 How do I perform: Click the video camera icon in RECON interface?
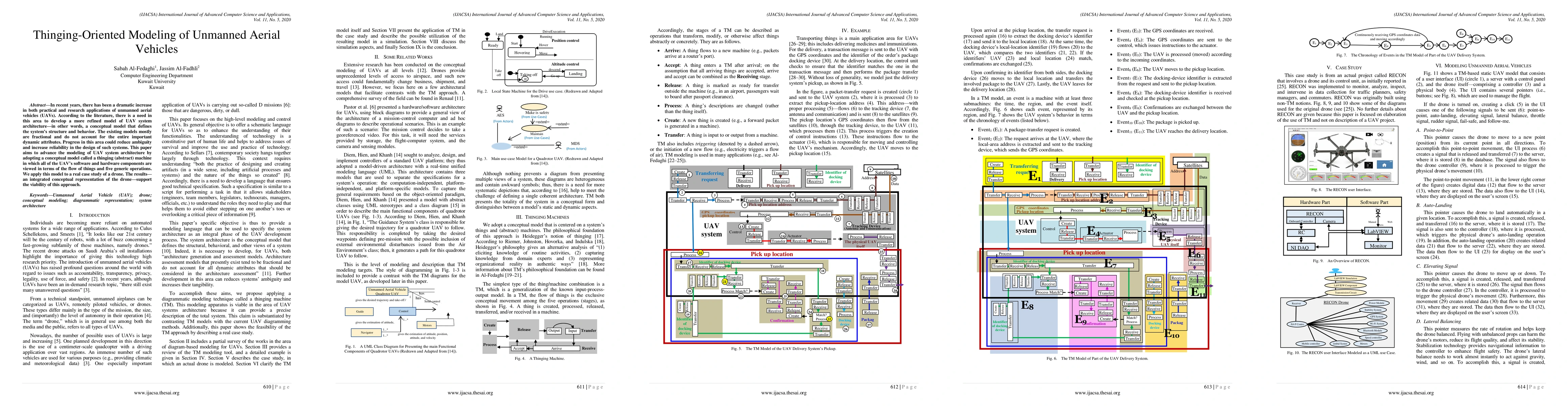1369,135
